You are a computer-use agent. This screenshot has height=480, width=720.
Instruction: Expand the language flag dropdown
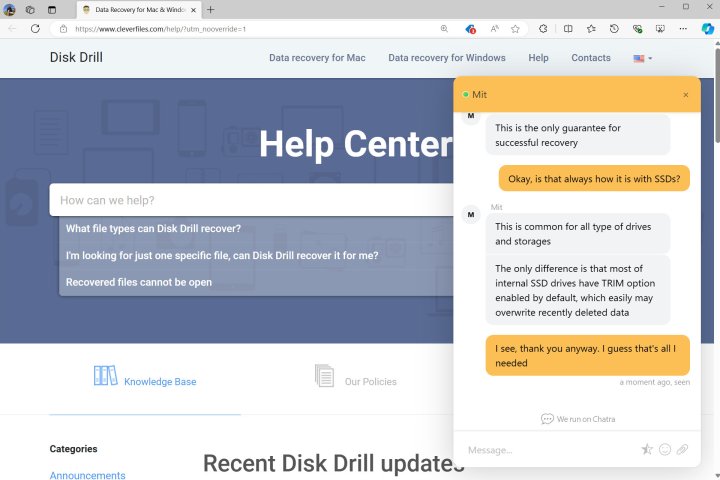pos(642,58)
